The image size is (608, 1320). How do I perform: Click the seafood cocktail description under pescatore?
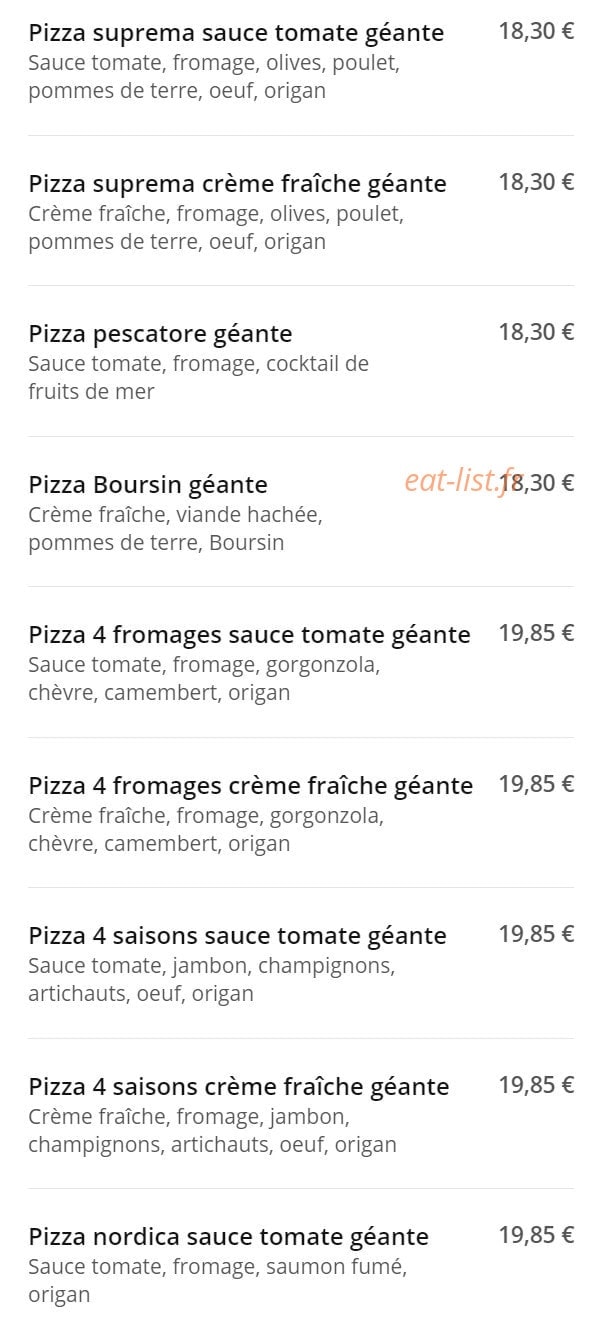click(x=198, y=378)
